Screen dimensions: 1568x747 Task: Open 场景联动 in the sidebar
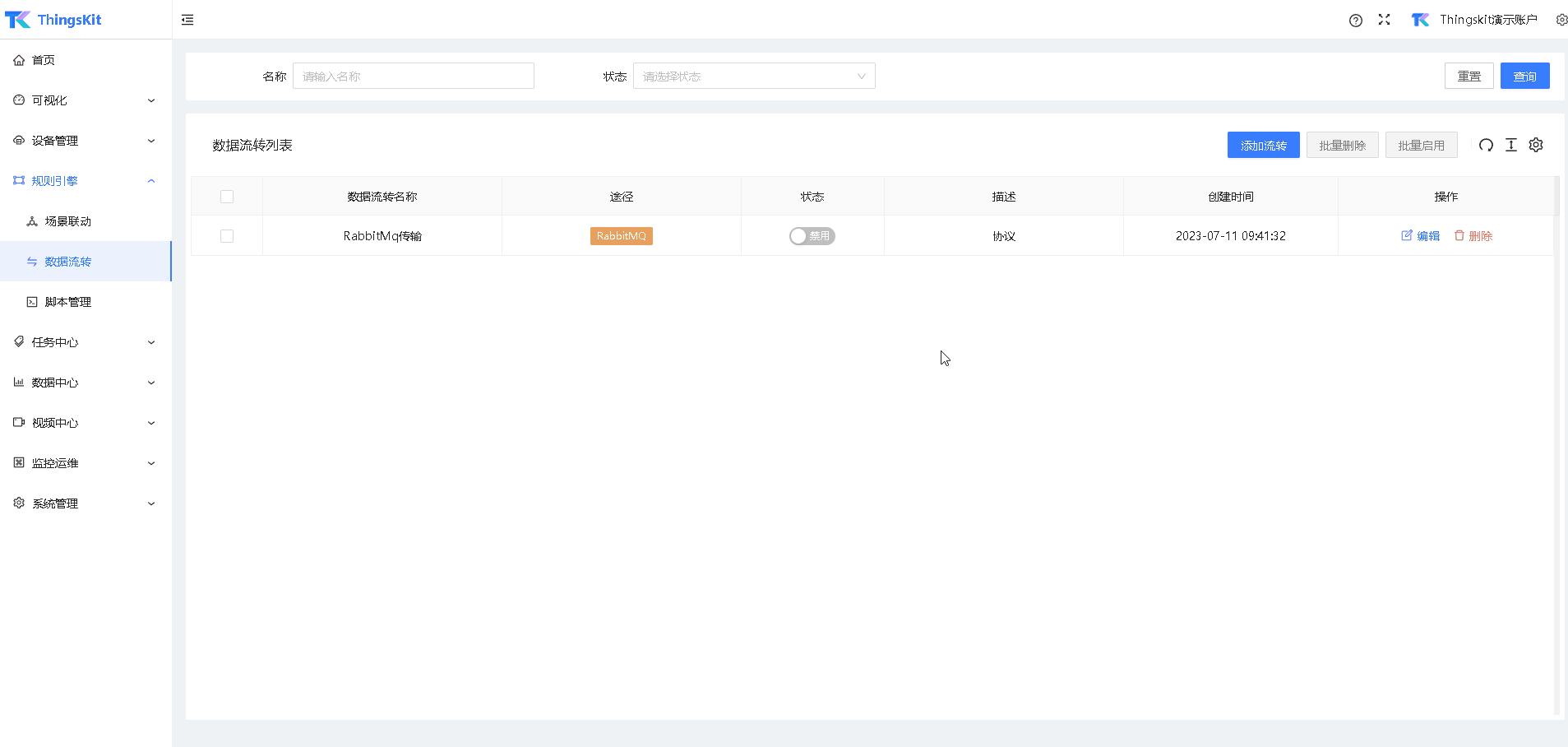coord(68,221)
